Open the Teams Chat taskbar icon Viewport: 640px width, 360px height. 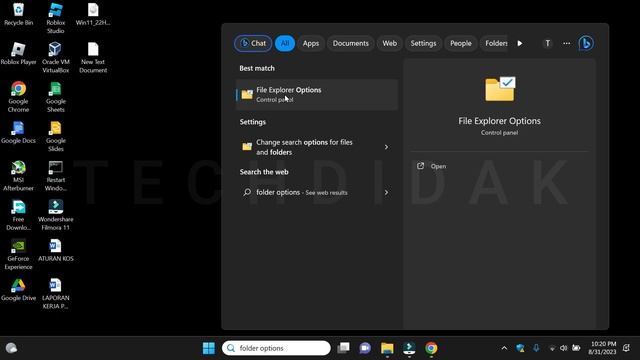[x=365, y=348]
